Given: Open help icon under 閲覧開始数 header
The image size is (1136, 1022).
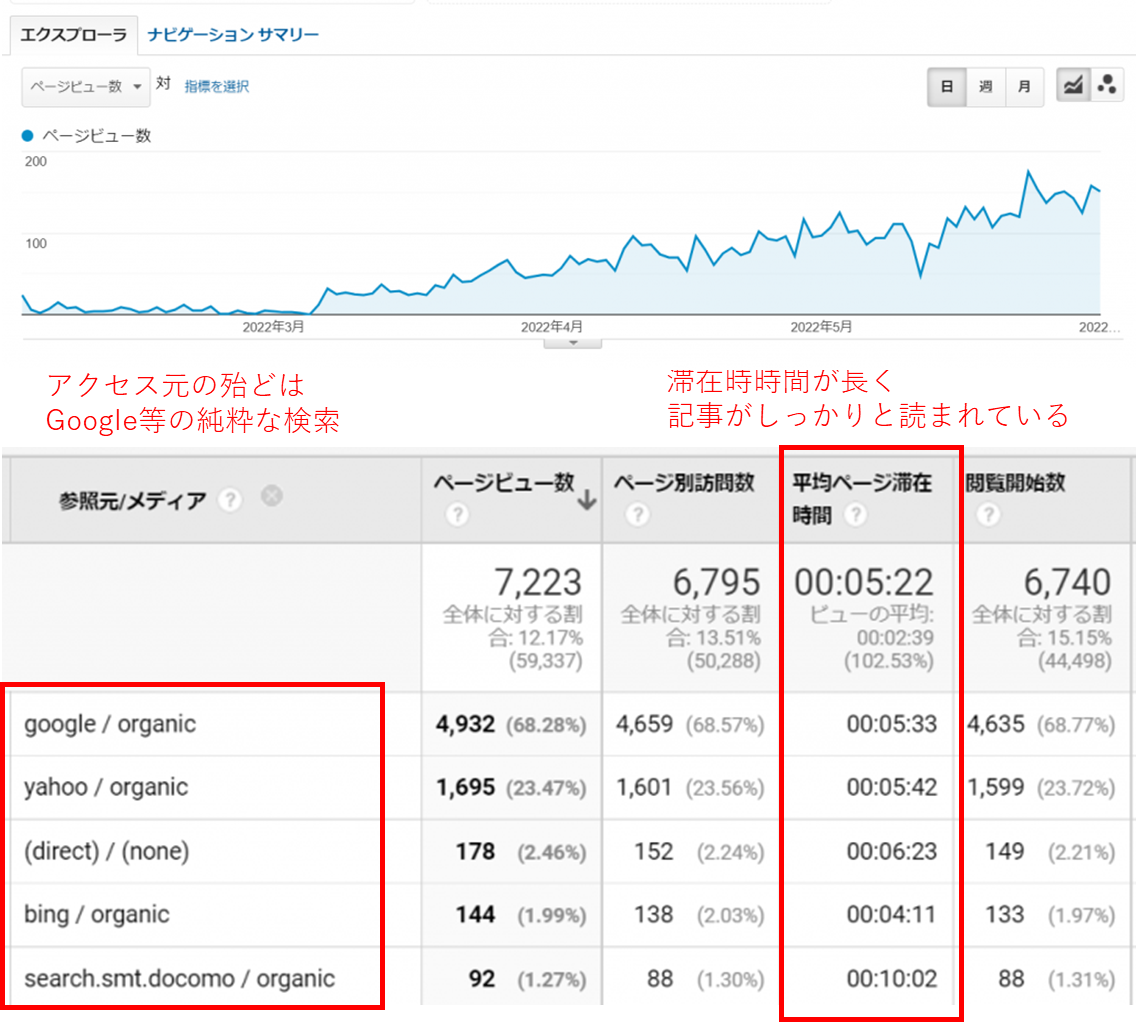Looking at the screenshot, I should tap(988, 515).
